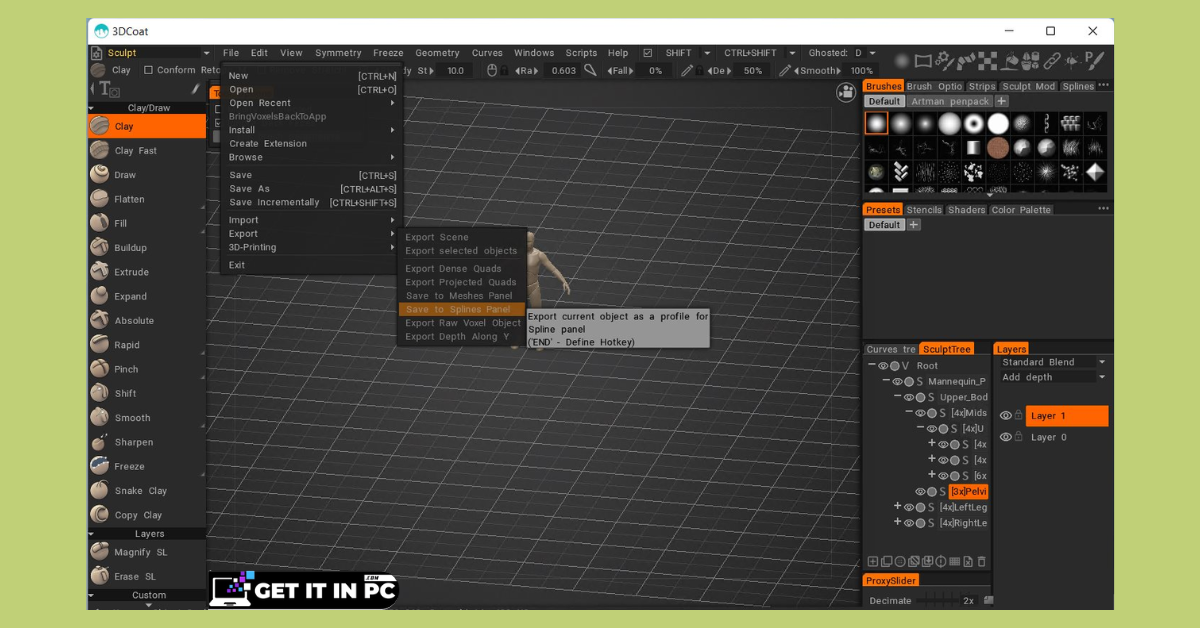Hide Layer 1 with its eye icon
1200x628 pixels.
(x=1006, y=416)
